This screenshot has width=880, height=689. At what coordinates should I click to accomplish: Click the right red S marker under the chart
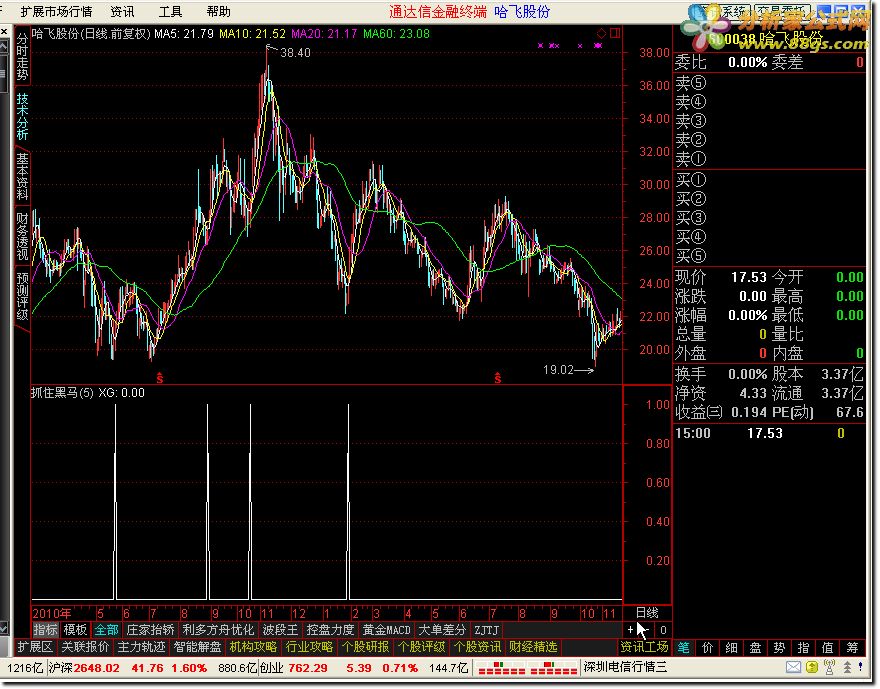[497, 378]
